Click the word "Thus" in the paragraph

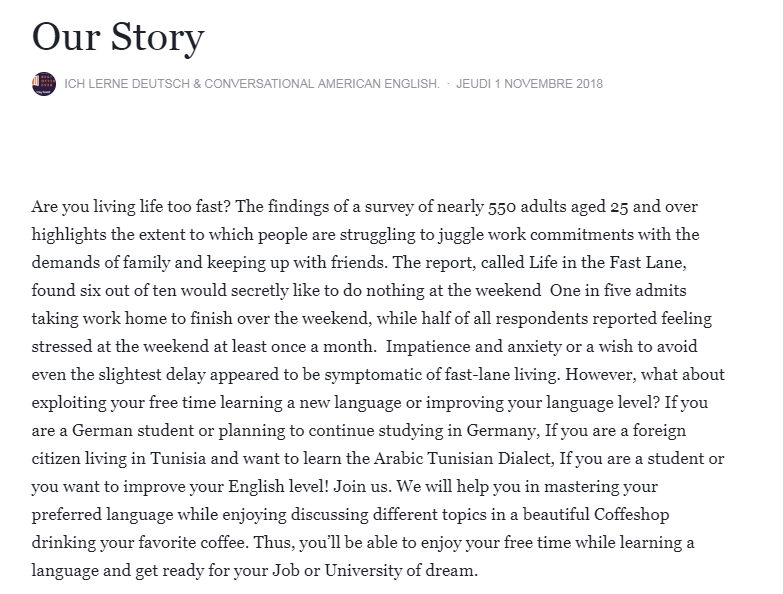pyautogui.click(x=389, y=543)
